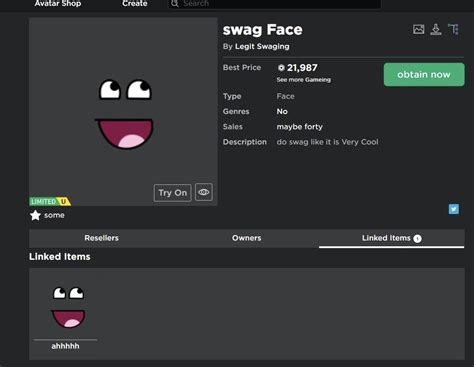Viewport: 474px width, 367px height.
Task: Click the download icon at top right
Action: 436,29
